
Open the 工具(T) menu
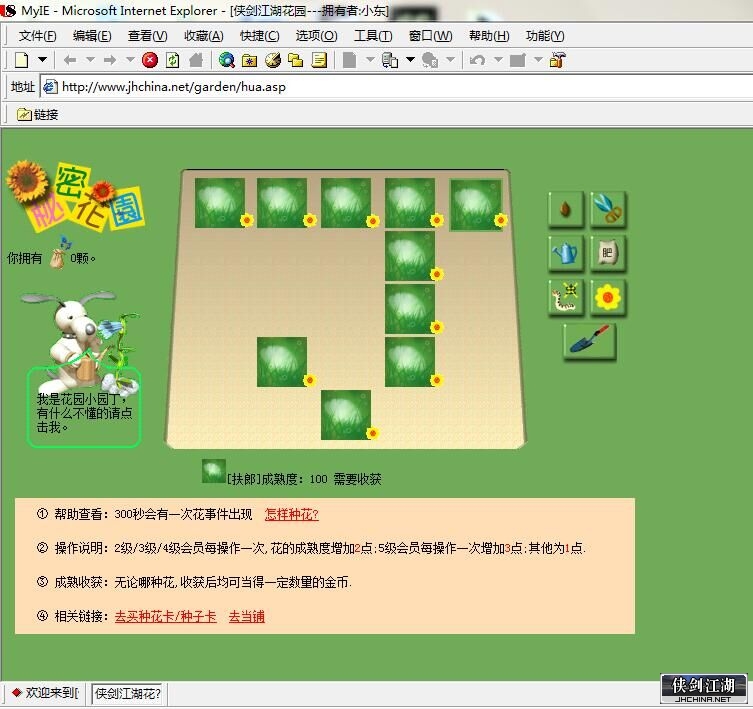pyautogui.click(x=373, y=36)
